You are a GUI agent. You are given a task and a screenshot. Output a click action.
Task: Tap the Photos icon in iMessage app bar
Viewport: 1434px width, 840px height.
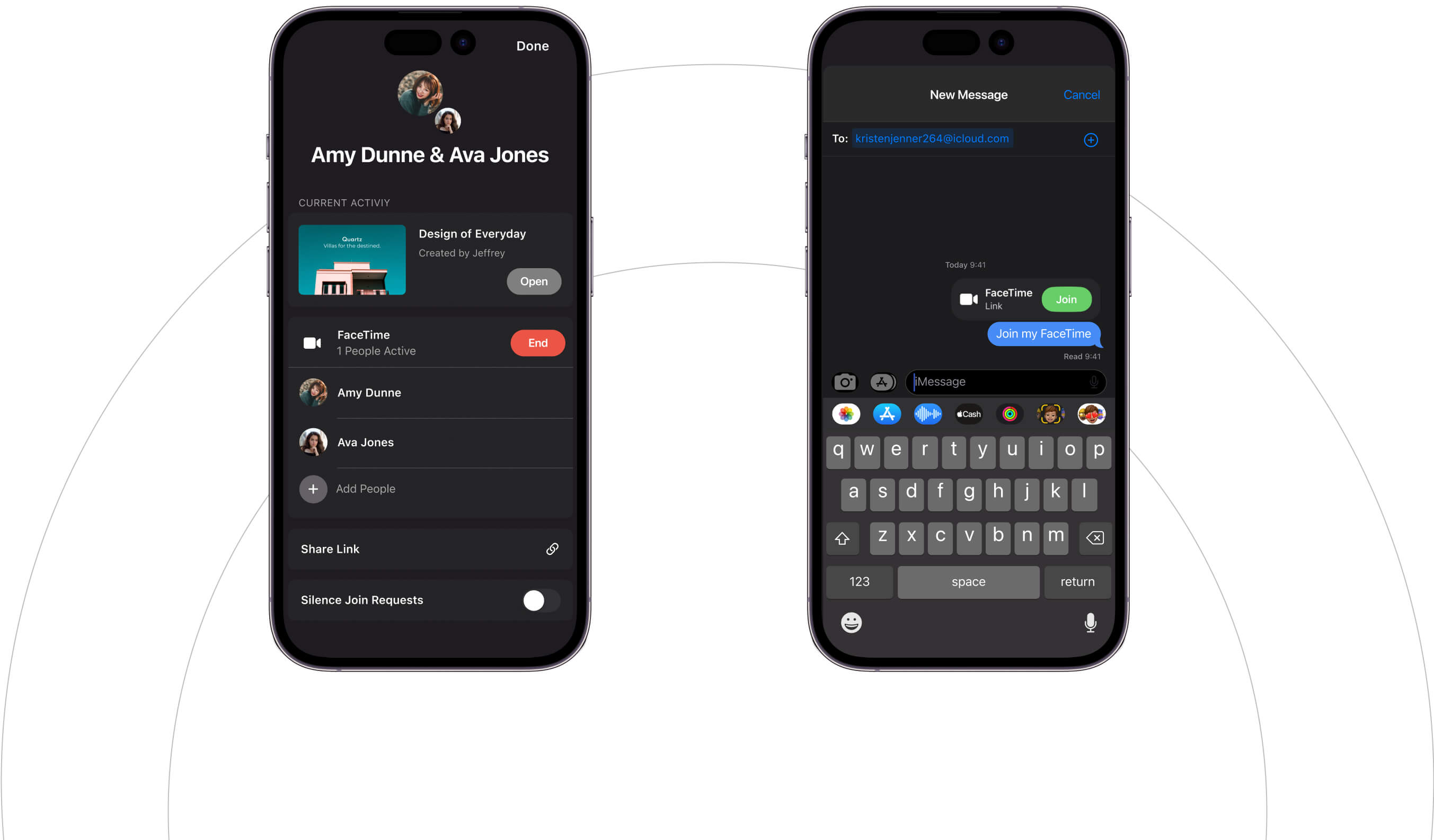(x=847, y=414)
